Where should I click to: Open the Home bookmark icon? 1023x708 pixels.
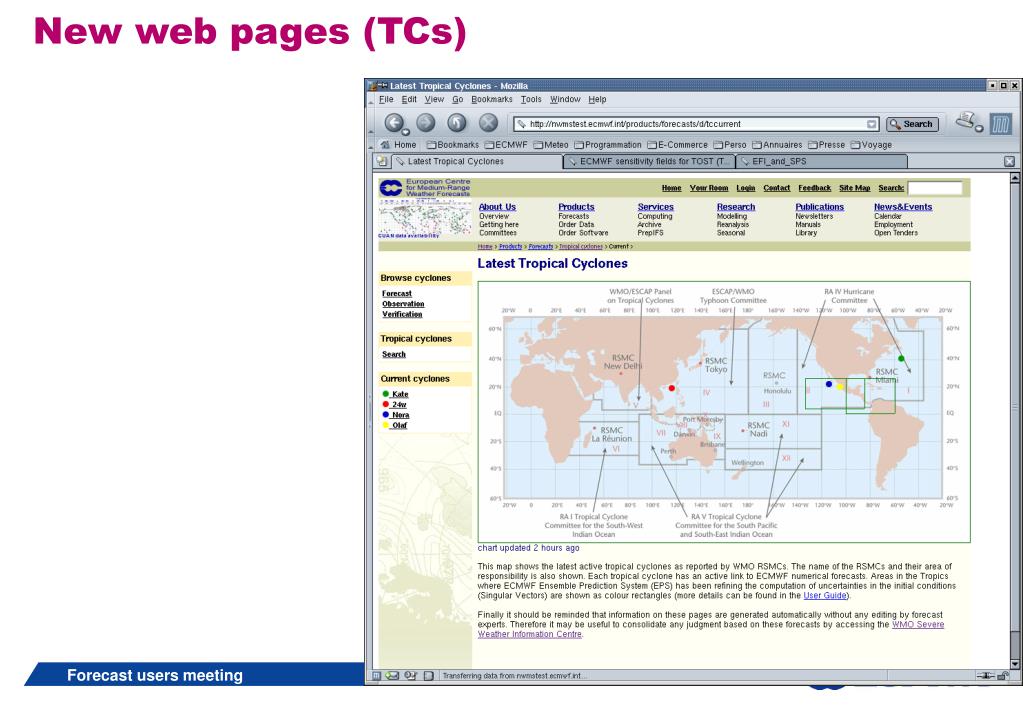tap(399, 145)
